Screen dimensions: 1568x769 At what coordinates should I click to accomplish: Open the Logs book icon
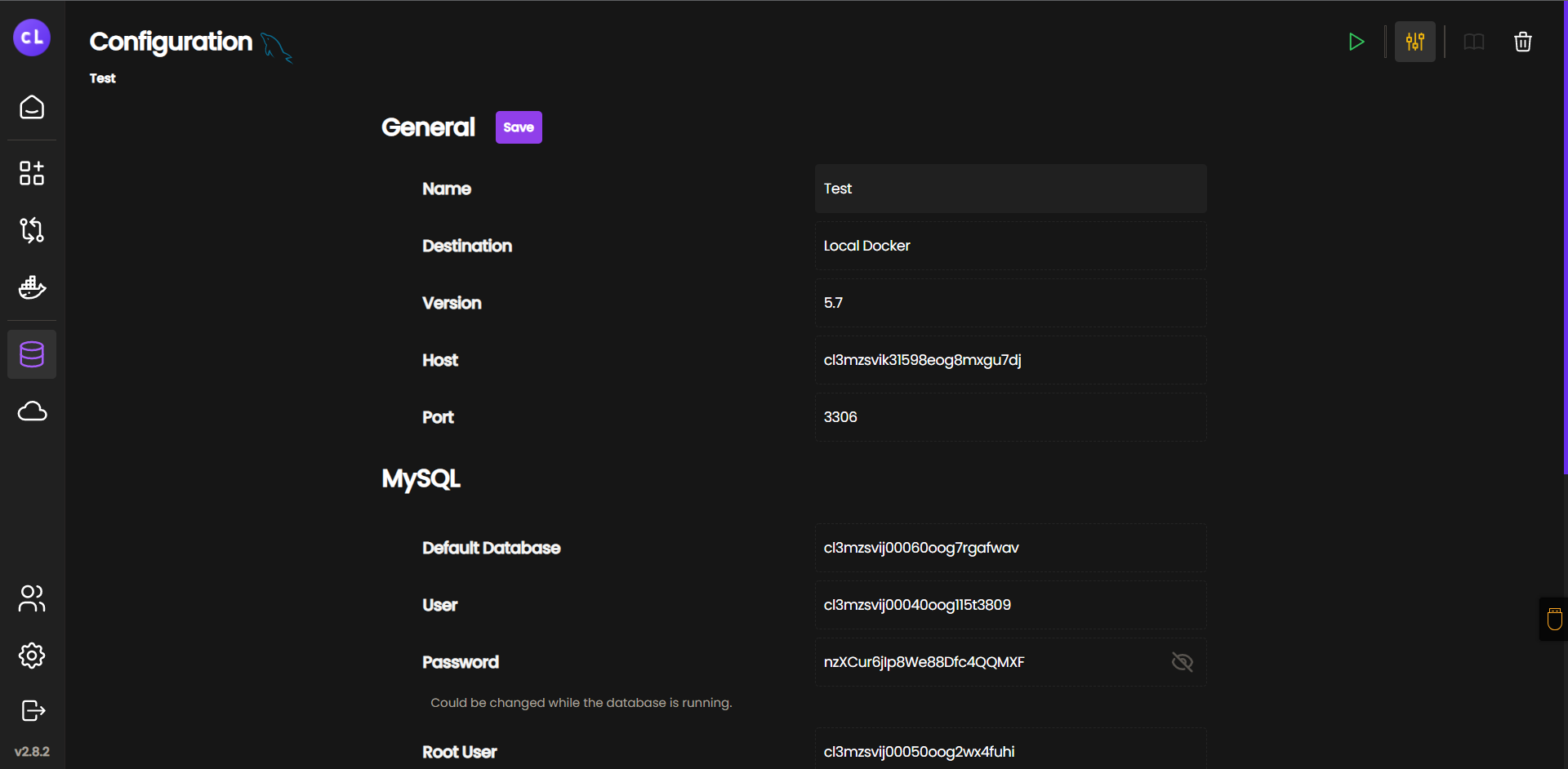pyautogui.click(x=1473, y=42)
